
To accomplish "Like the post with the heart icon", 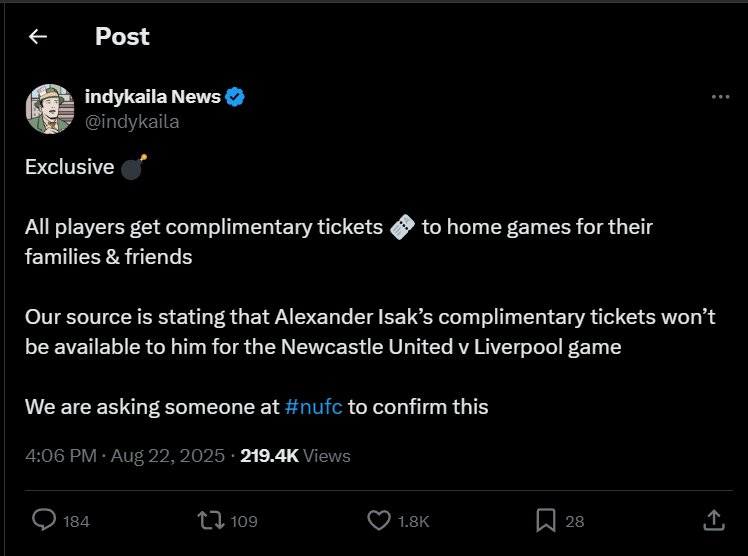I will pyautogui.click(x=378, y=520).
